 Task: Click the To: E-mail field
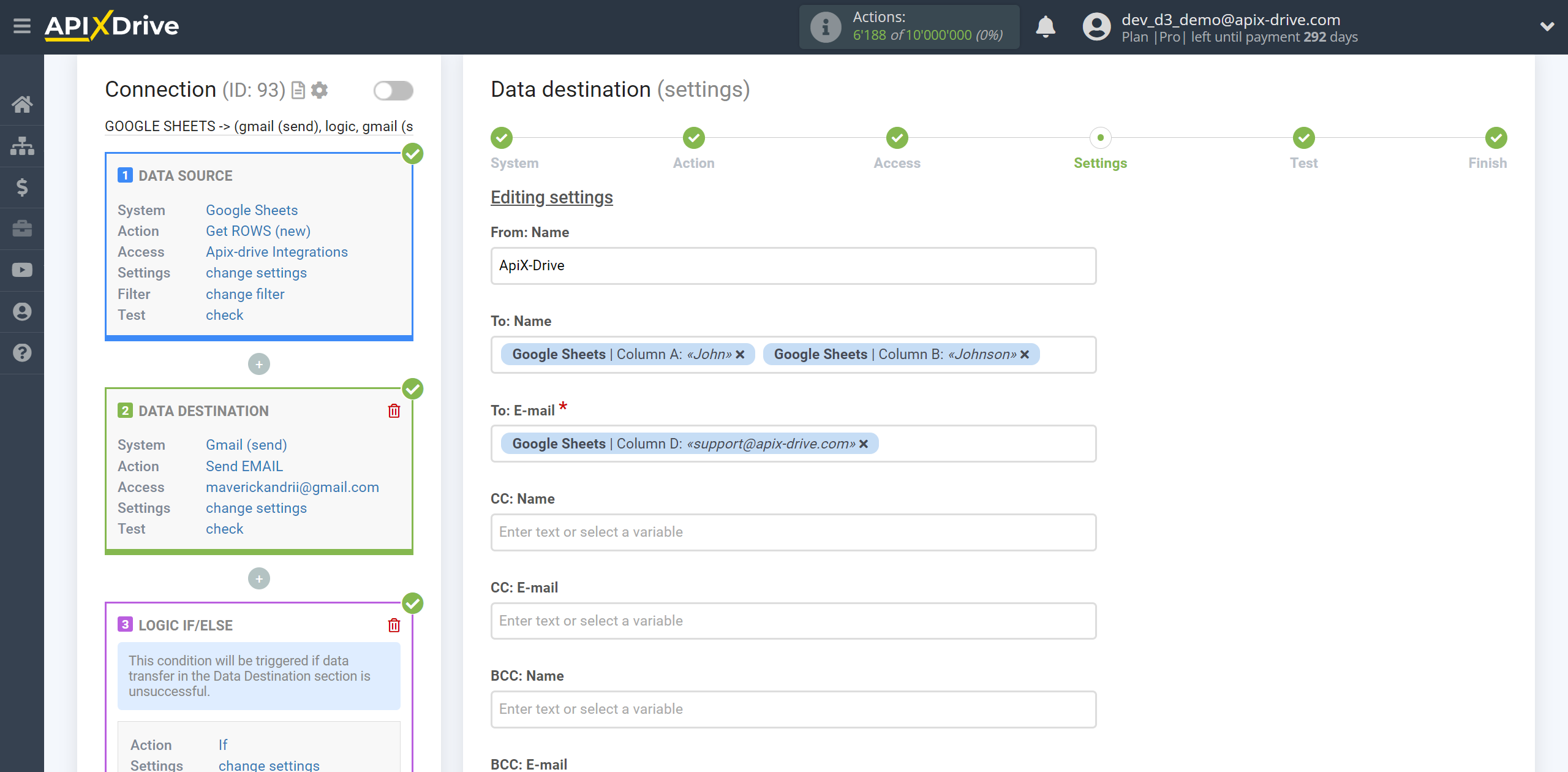click(793, 444)
